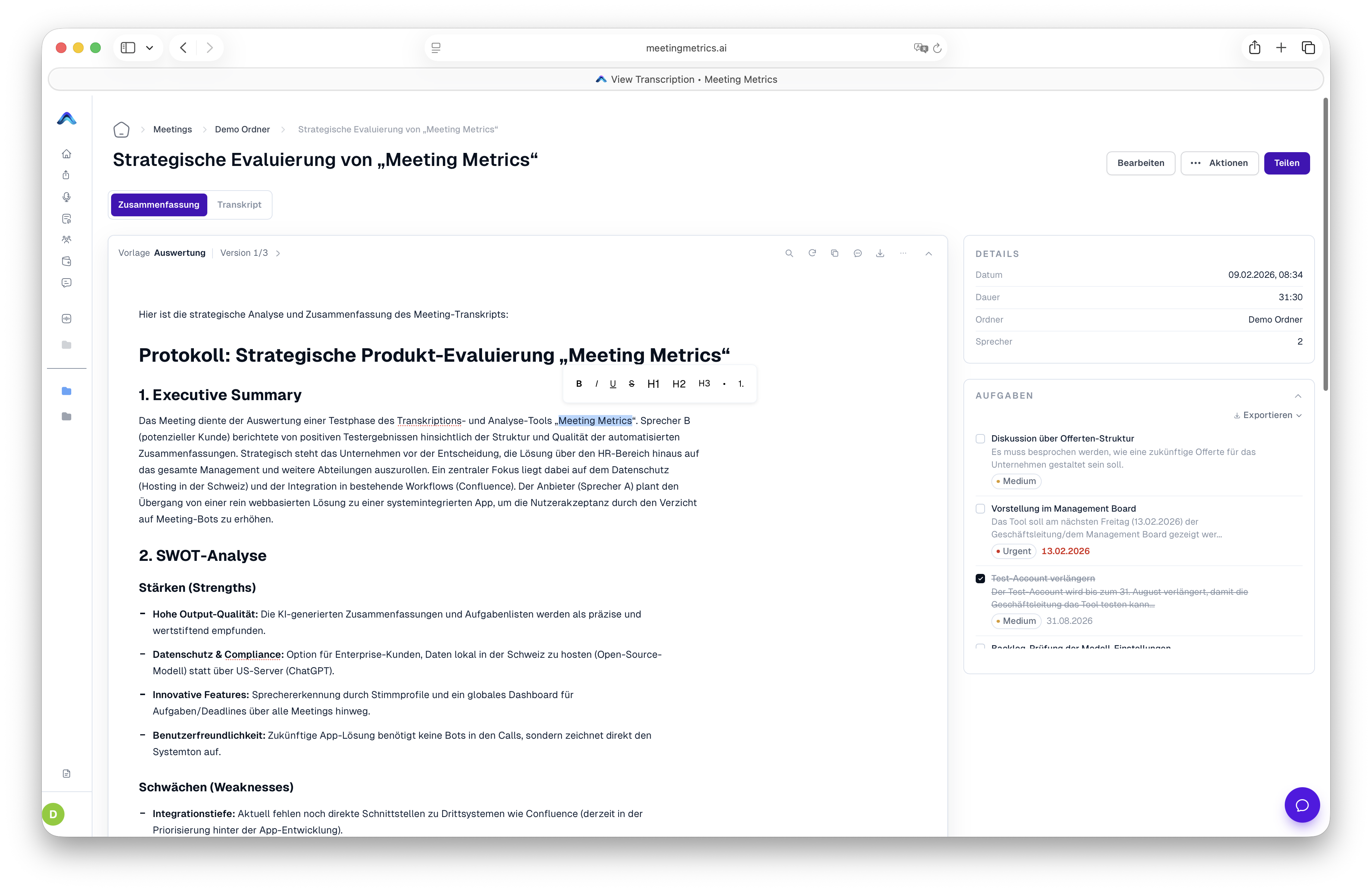
Task: Open the Demo Ordner breadcrumb link
Action: [242, 130]
